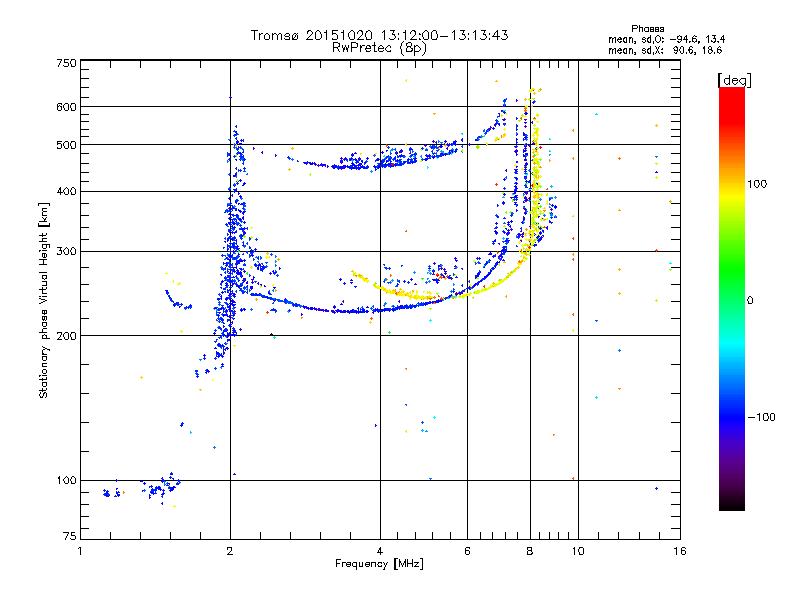Image resolution: width=800 pixels, height=600 pixels.
Task: Click the frequency axis '8' tick label
Action: coord(530,551)
